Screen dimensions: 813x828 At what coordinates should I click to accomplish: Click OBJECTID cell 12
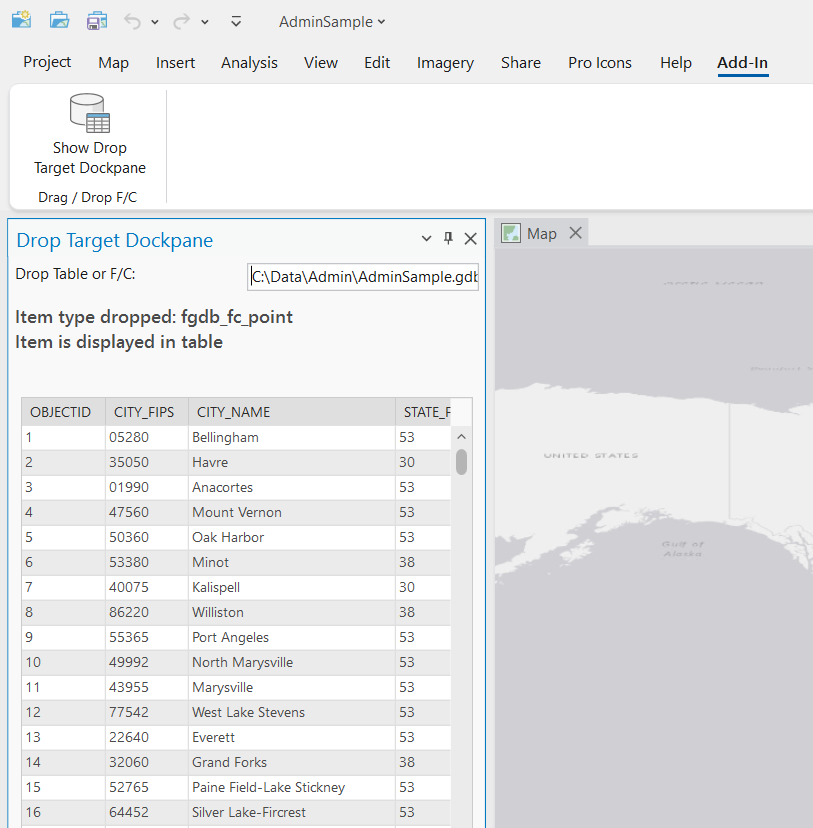[x=63, y=712]
